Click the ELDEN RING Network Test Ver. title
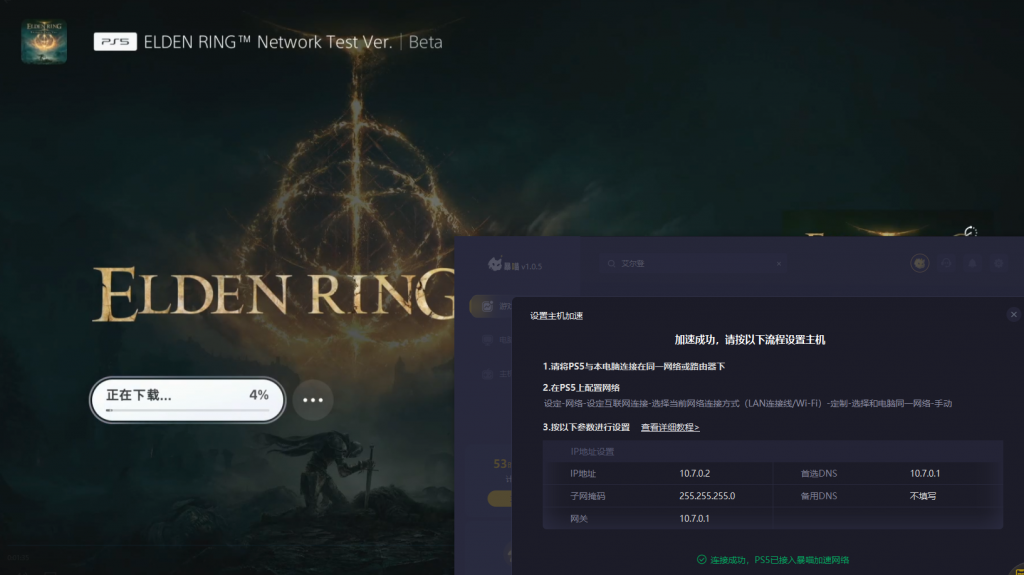1024x575 pixels. pos(268,42)
